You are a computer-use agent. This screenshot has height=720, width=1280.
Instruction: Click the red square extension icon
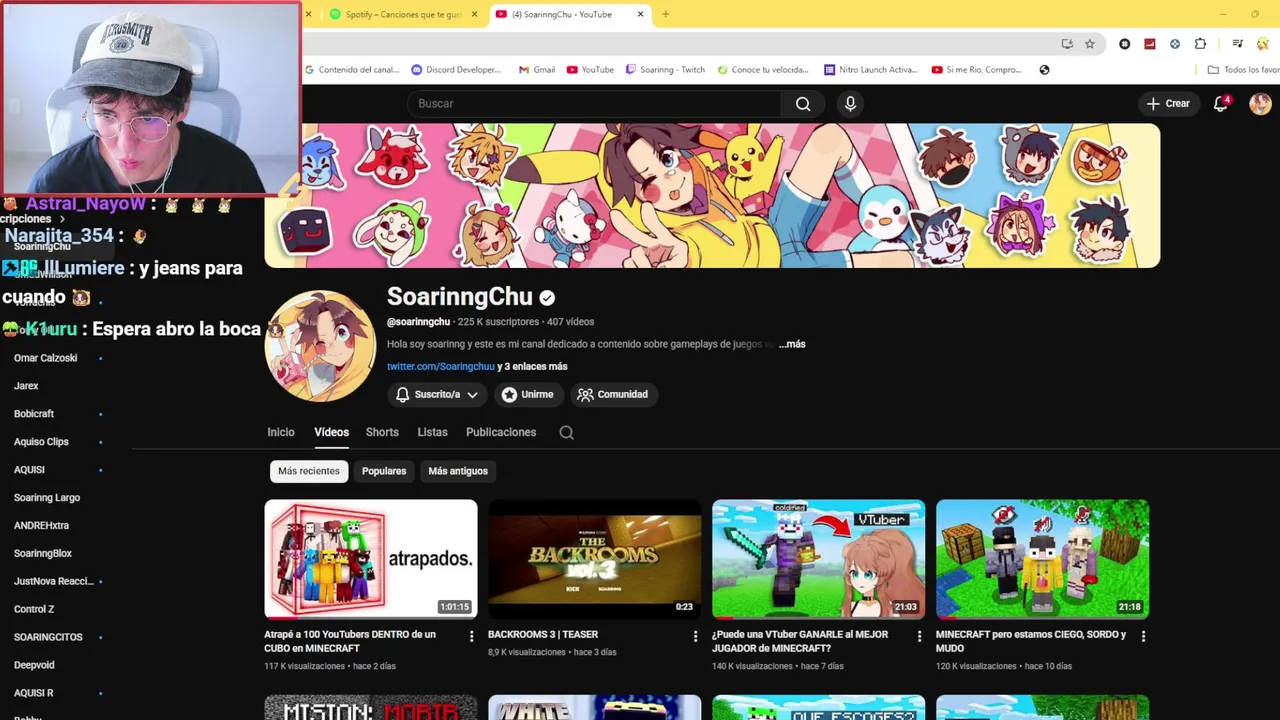click(1150, 44)
